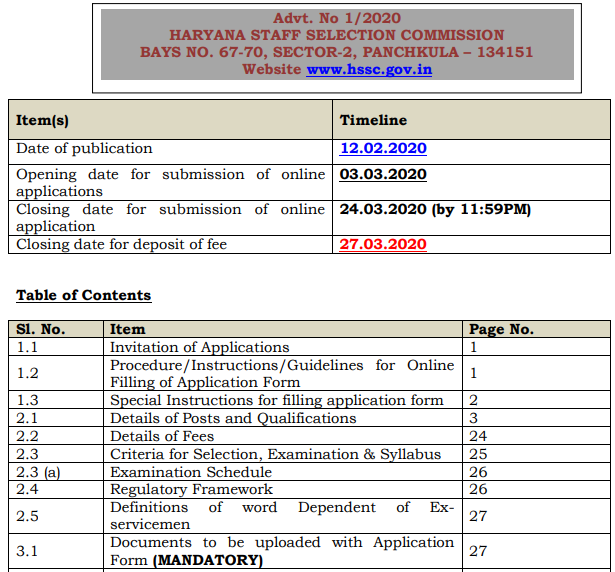
Task: Click the 12.02.2020 publication date link
Action: (383, 148)
